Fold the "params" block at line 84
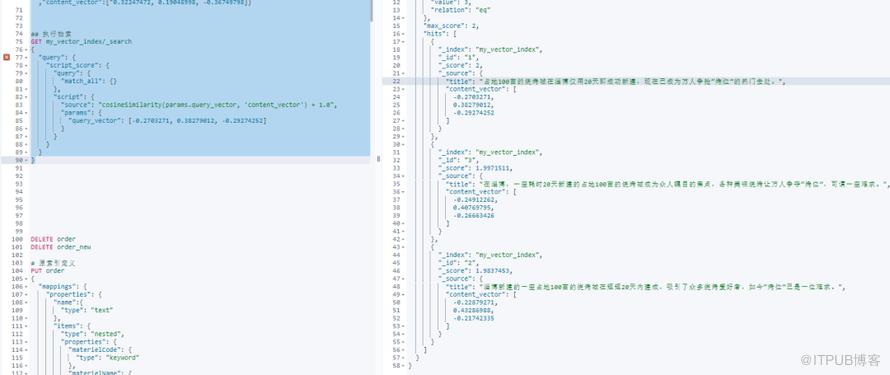The height and width of the screenshot is (375, 890). (x=27, y=113)
